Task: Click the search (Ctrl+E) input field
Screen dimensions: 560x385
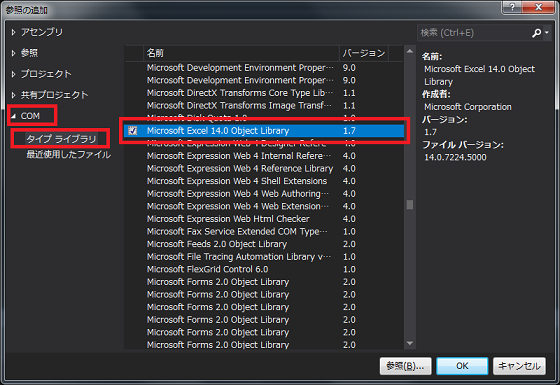Action: 475,33
